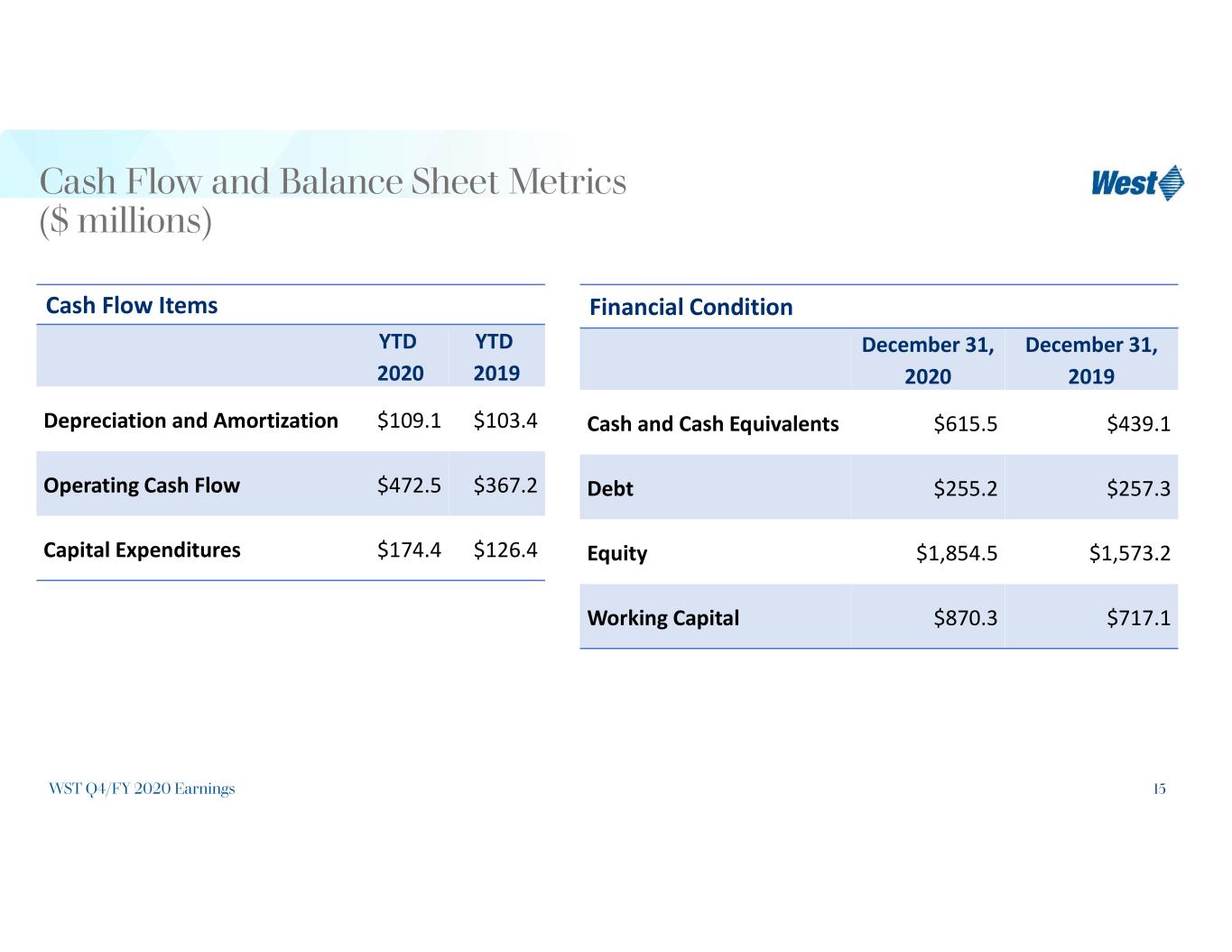Click the Operating Cash Flow row label
Image resolution: width=1232 pixels, height=952 pixels.
pos(142,485)
